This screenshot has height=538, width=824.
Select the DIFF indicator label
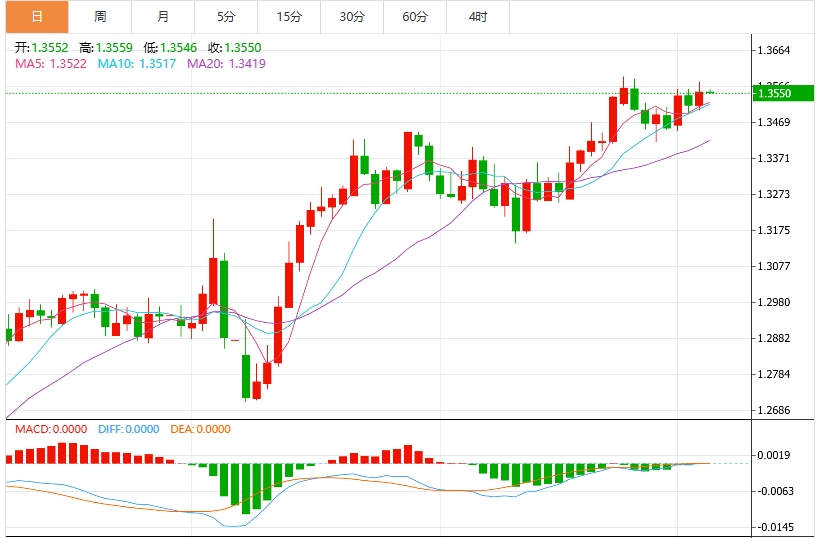(128, 429)
